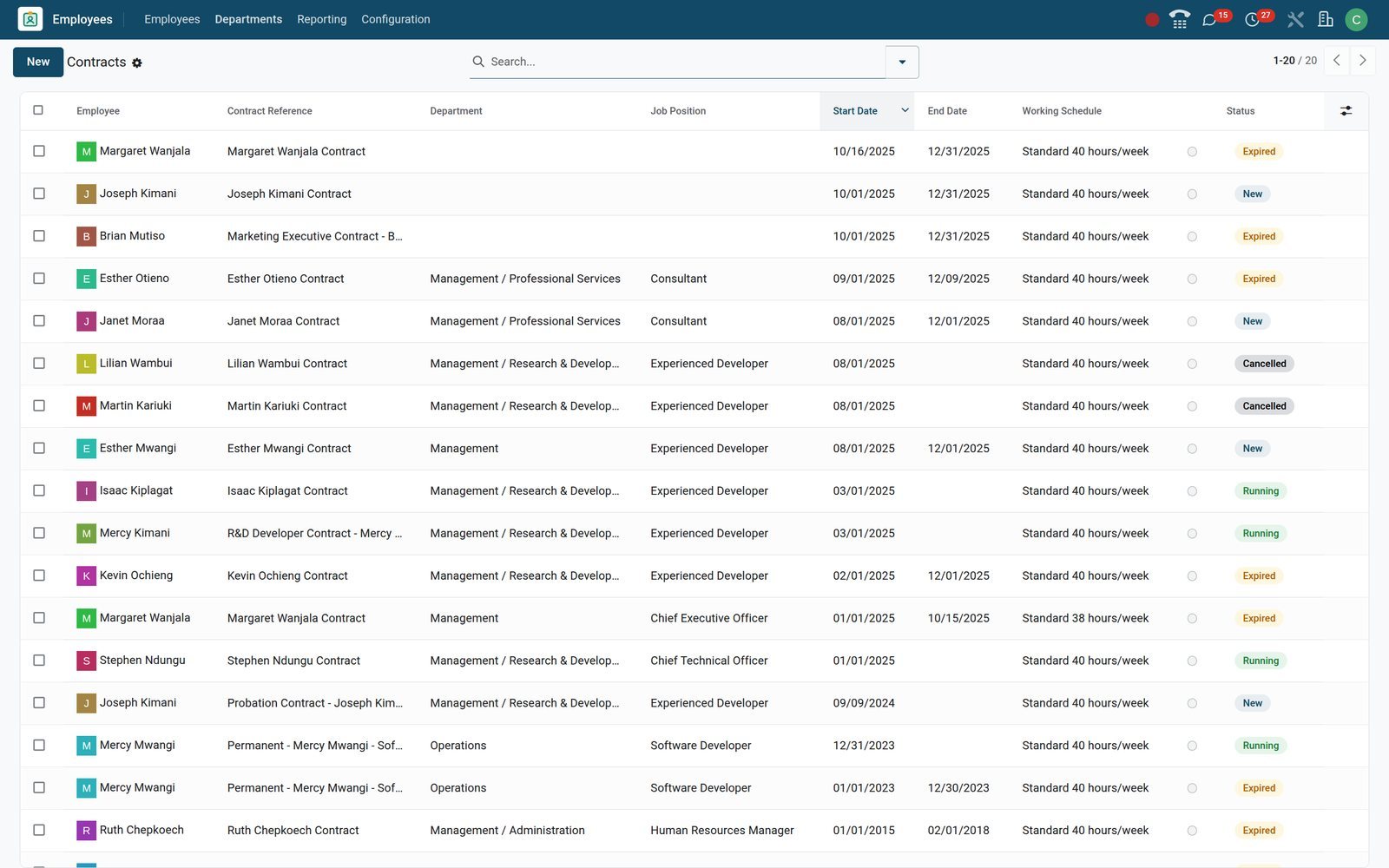Click Ruth Chepkoech's avatar
The height and width of the screenshot is (868, 1389).
click(x=86, y=831)
